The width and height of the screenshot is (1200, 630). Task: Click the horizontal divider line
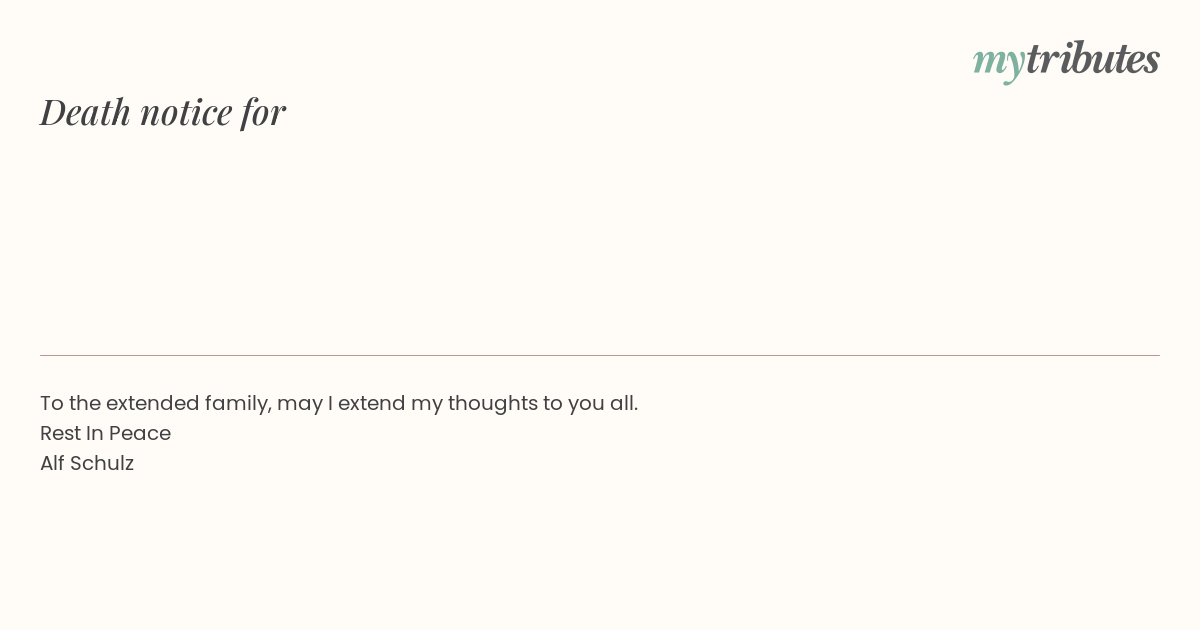pos(600,355)
